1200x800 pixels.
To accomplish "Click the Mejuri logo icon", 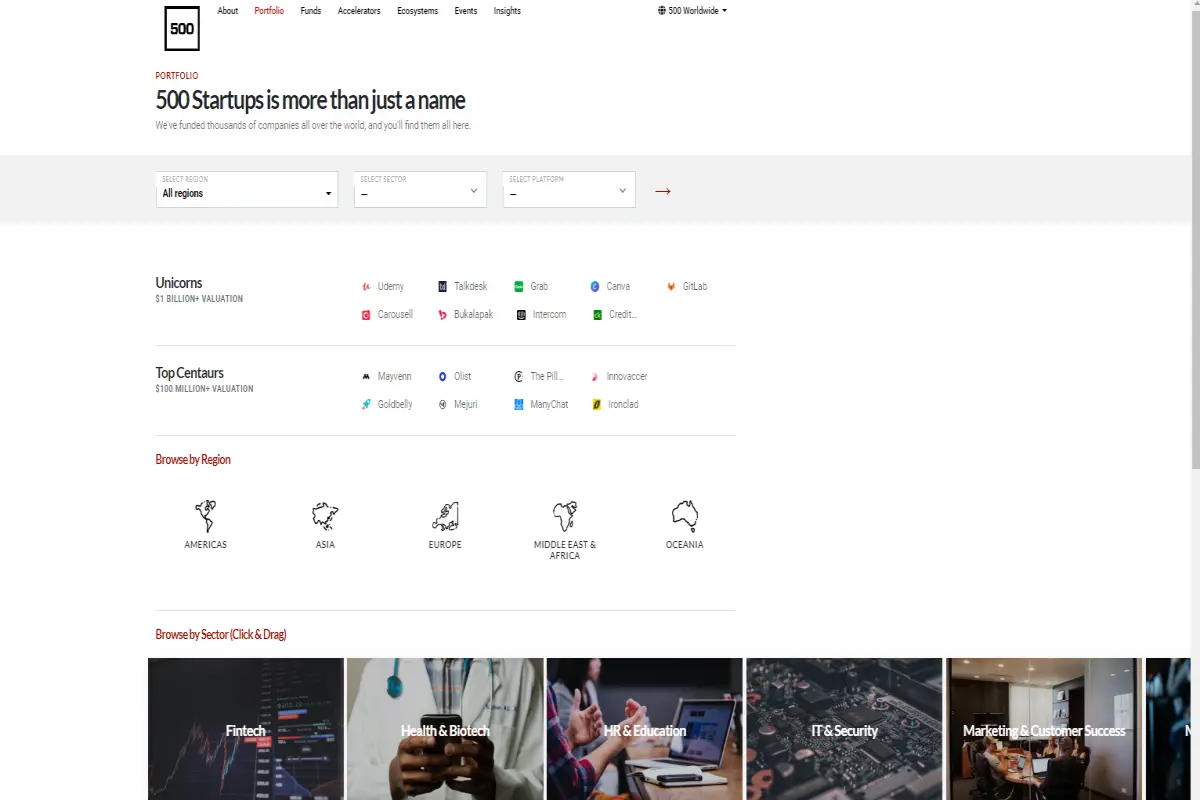I will [443, 405].
